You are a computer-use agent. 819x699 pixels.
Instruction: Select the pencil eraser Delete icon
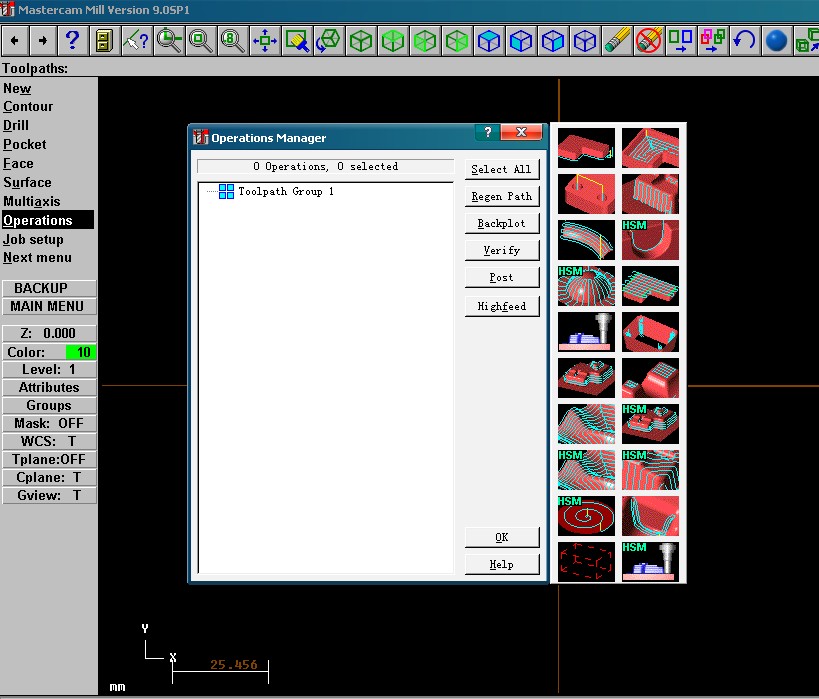617,40
